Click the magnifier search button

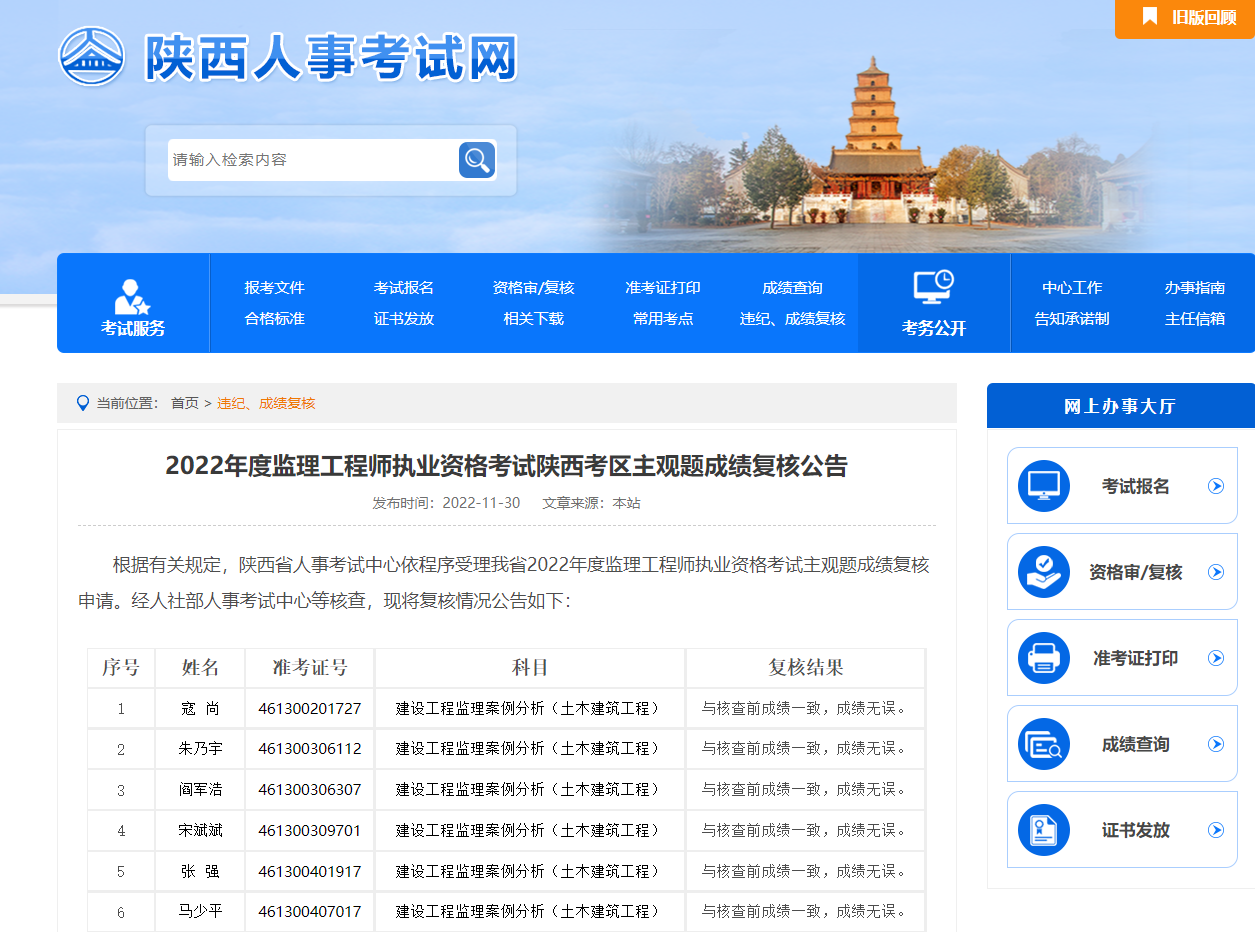[477, 160]
